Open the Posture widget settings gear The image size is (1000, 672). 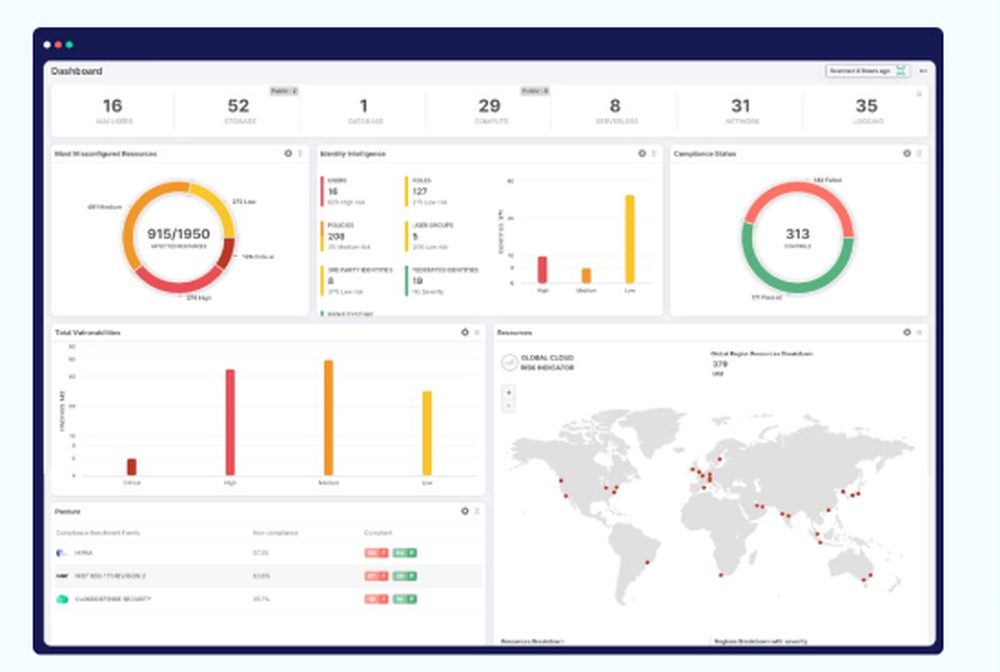point(466,510)
